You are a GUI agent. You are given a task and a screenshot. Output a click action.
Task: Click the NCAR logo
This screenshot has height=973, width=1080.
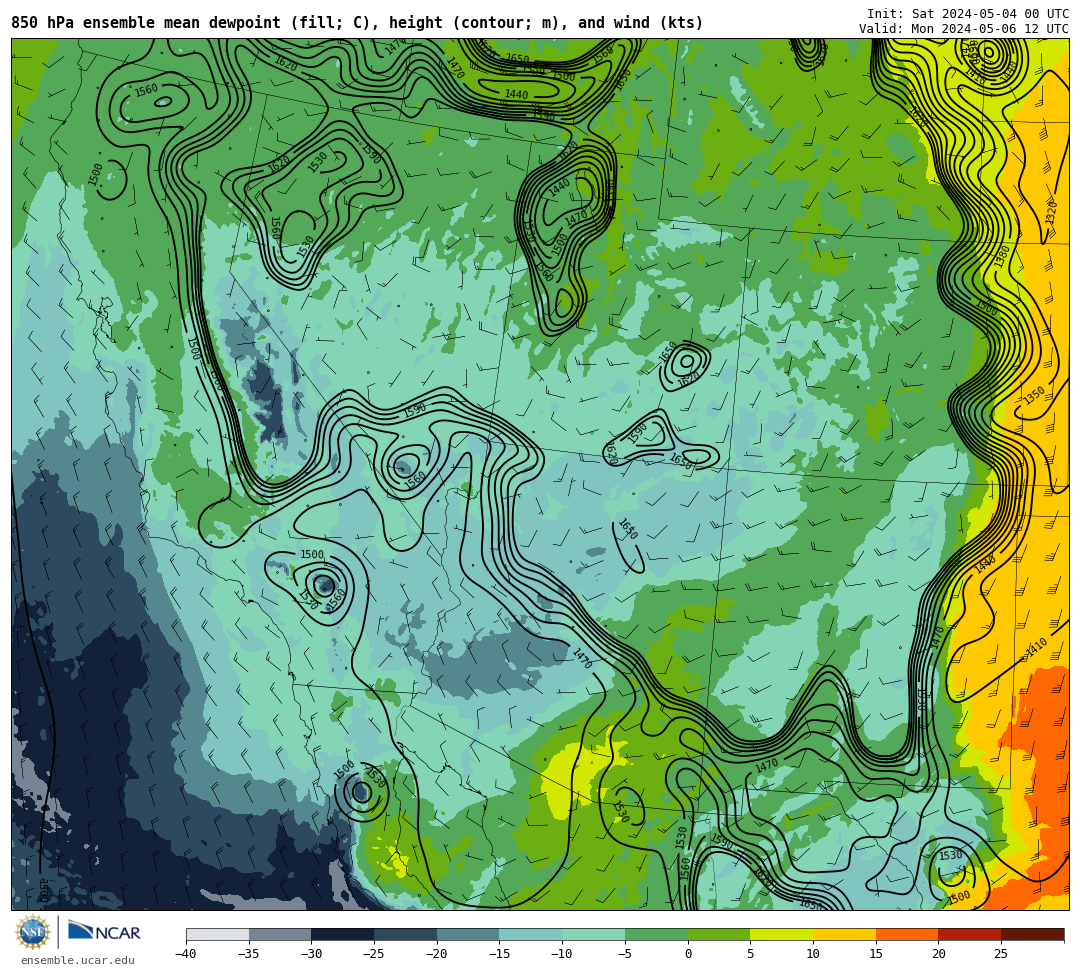tap(105, 932)
